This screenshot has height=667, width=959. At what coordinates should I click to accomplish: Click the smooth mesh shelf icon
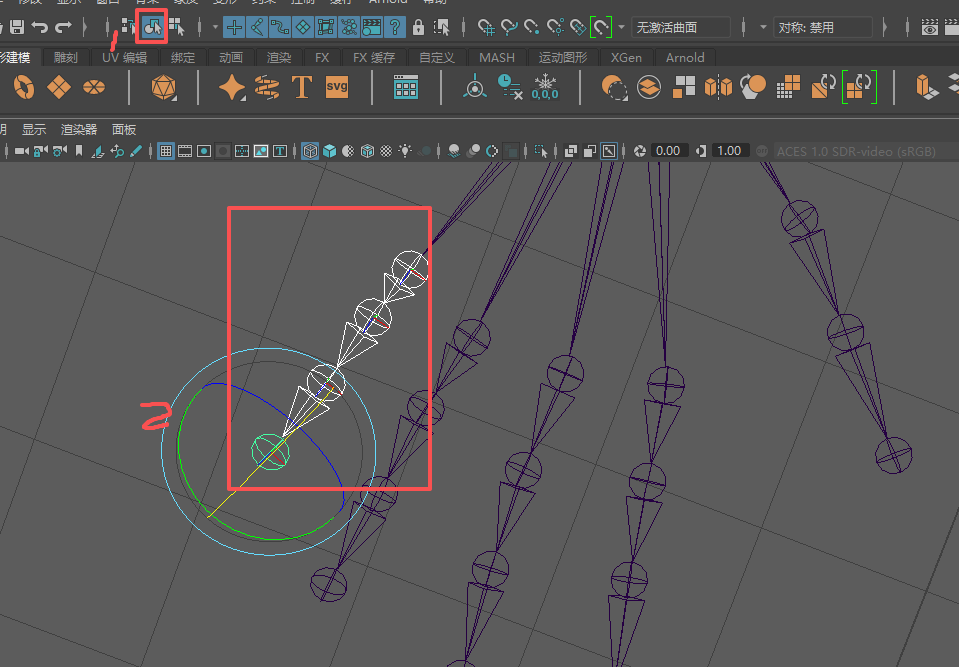tap(753, 87)
